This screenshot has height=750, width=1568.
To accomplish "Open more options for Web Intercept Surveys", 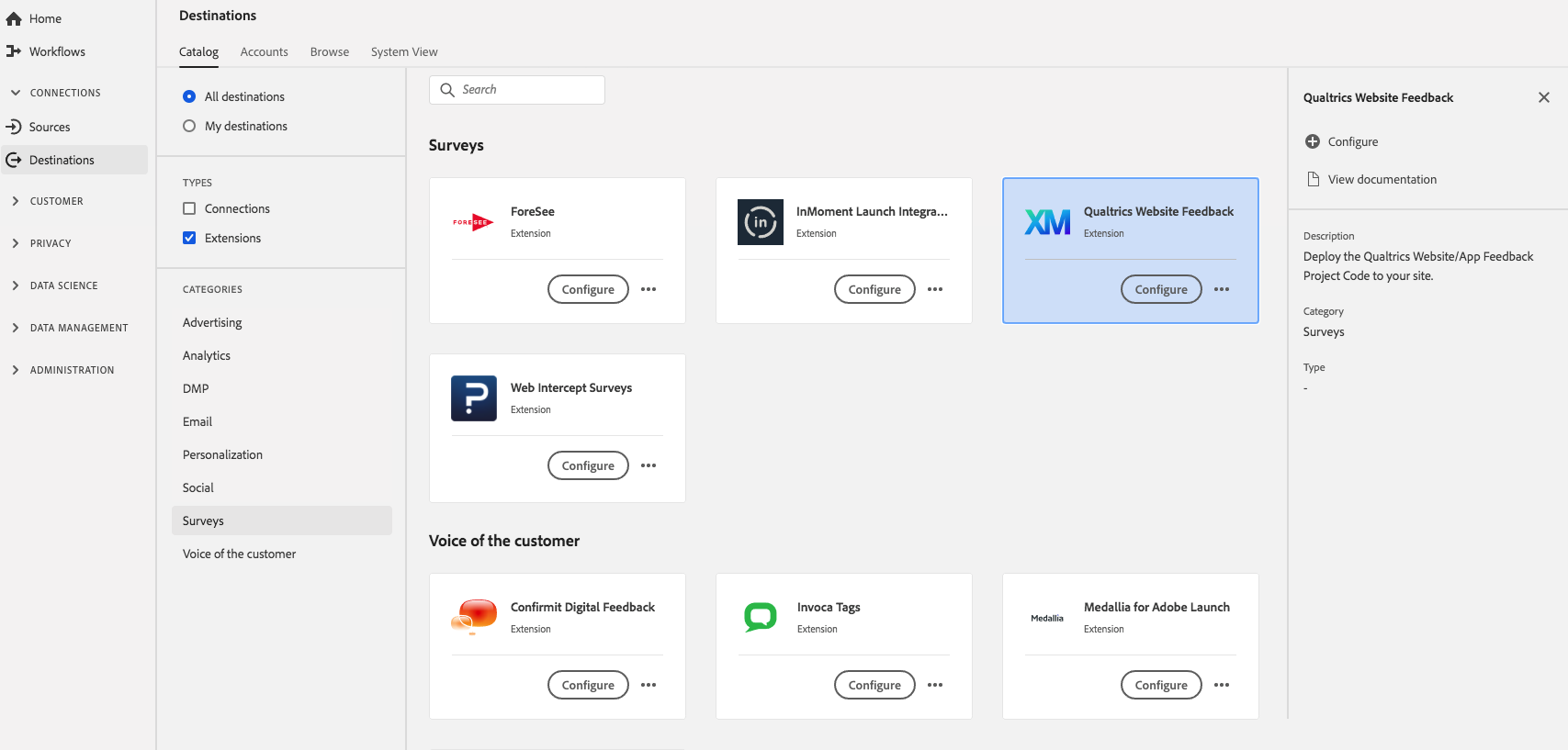I will coord(649,465).
